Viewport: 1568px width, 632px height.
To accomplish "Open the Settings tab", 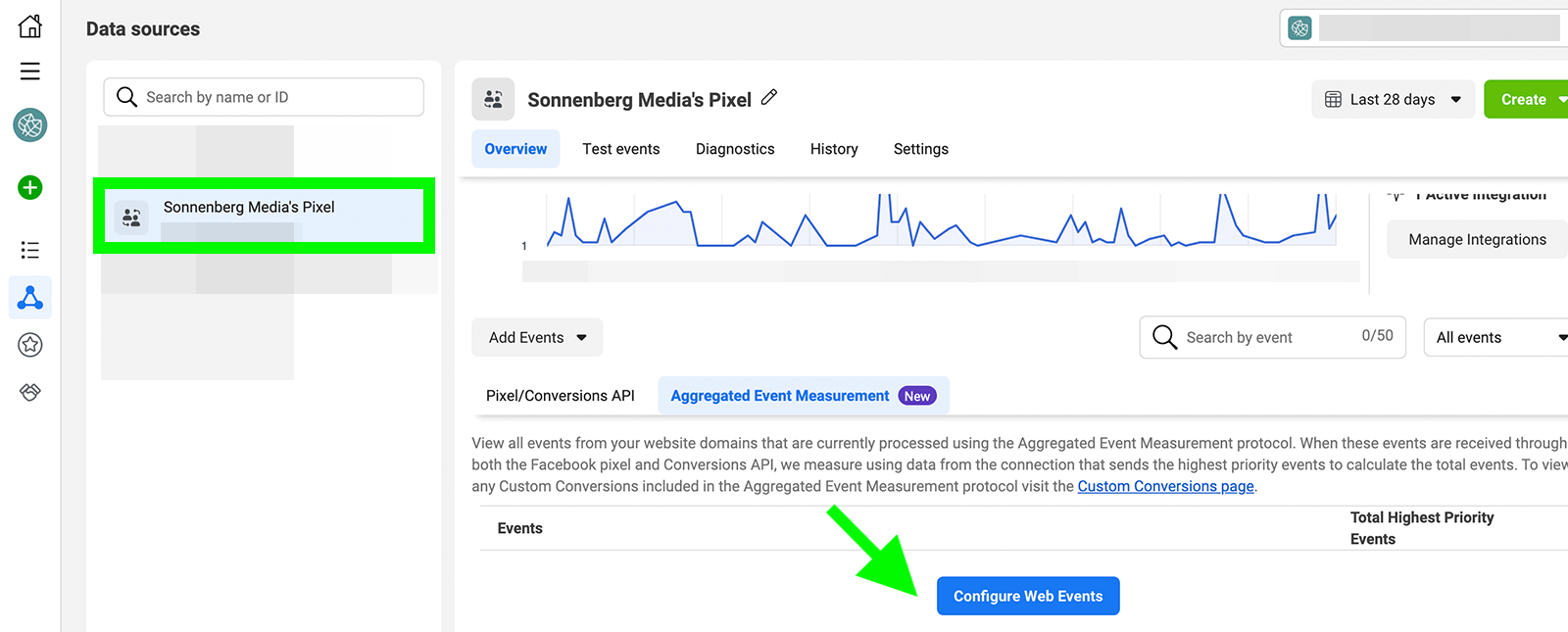I will (921, 149).
